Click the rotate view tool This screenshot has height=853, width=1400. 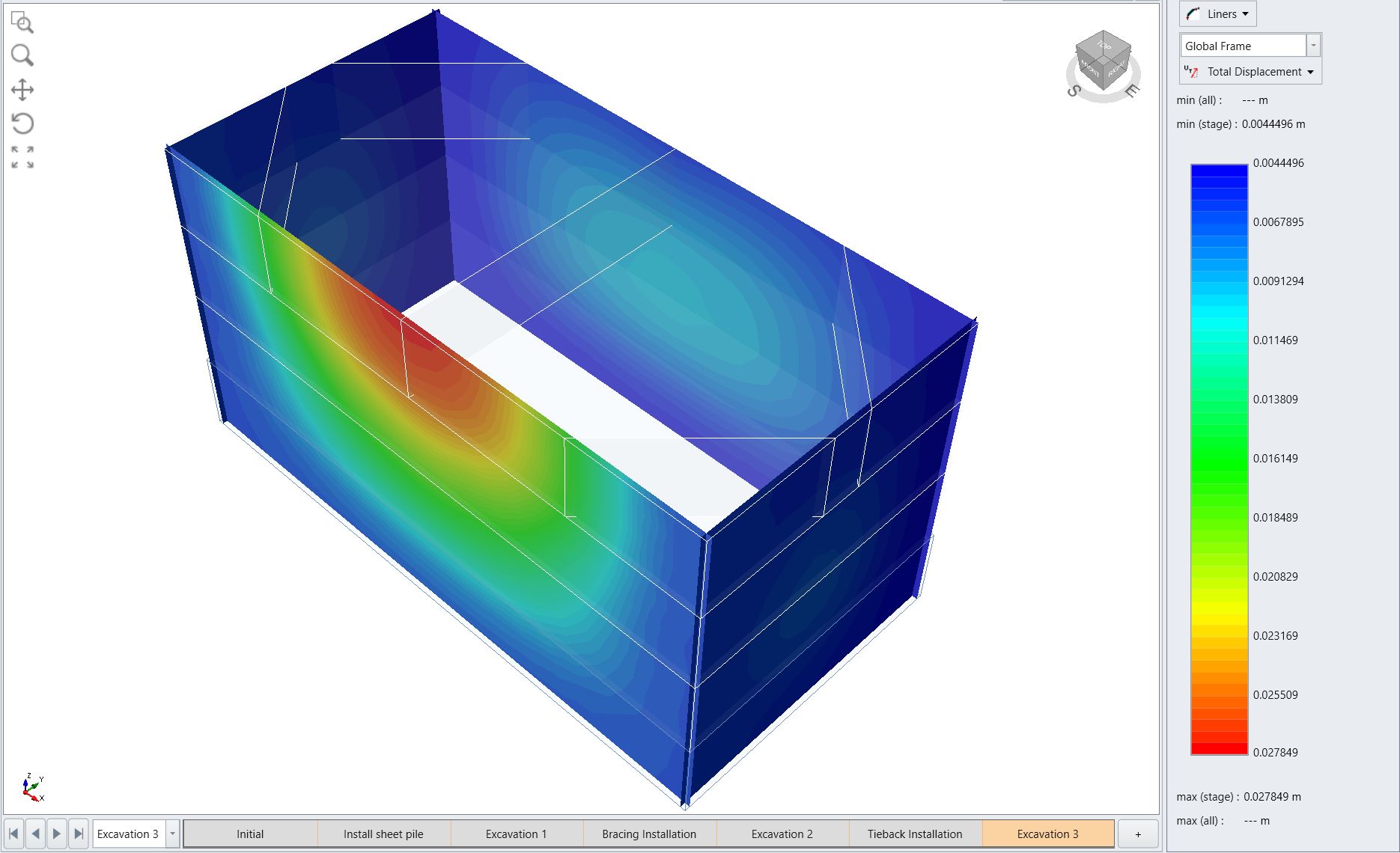22,123
